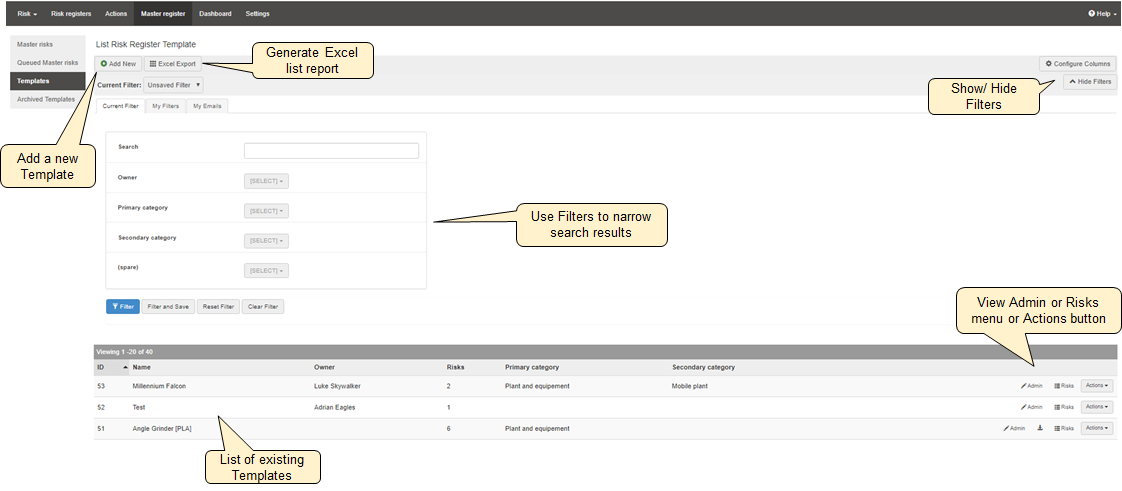Click the download icon in Angle Grinder row
Viewport: 1122px width, 491px height.
[1040, 428]
